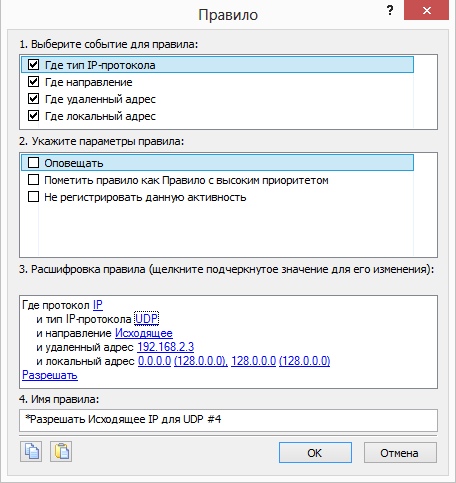This screenshot has height=483, width=456.
Task: Uncheck 'Где локальный адрес' checkbox
Action: click(x=33, y=116)
